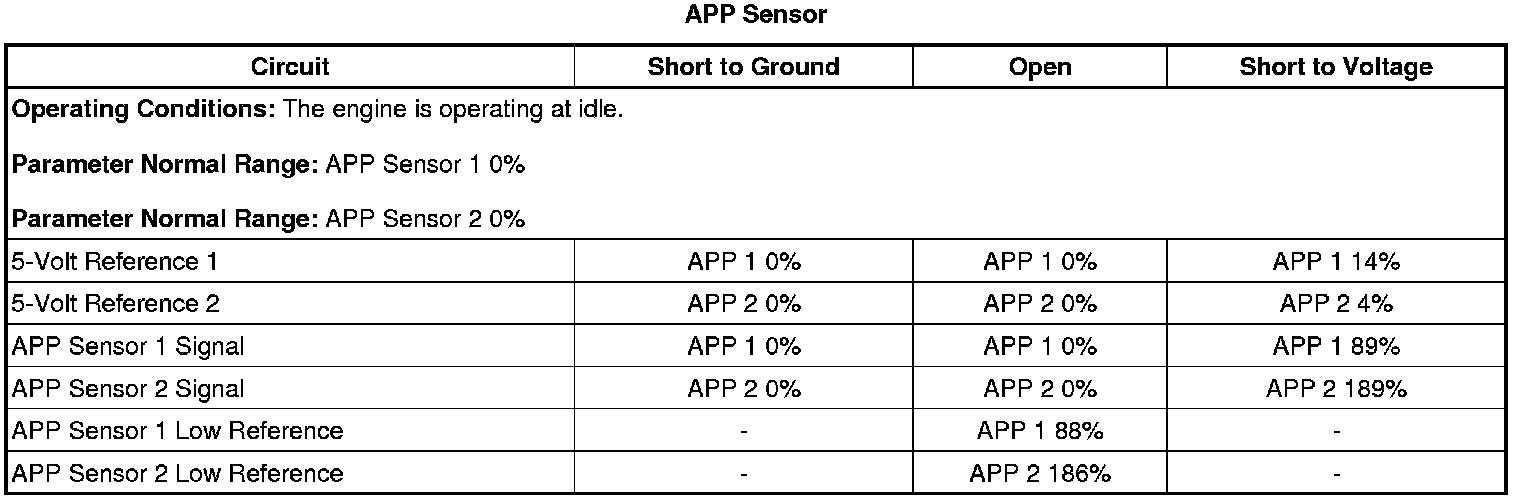Click the "5-Volt Reference 1" row label
1520x500 pixels.
coord(114,262)
